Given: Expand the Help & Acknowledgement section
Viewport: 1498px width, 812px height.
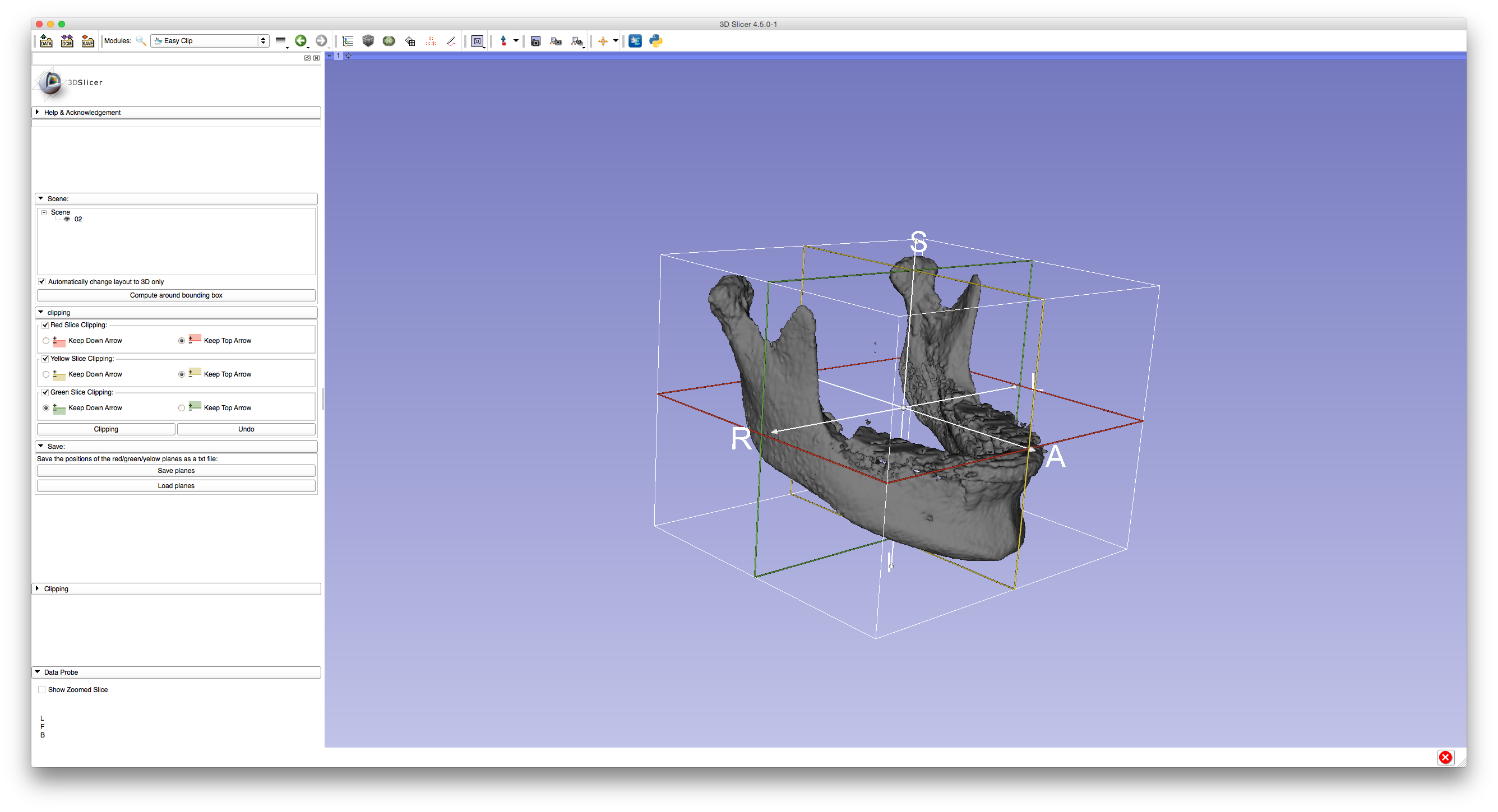Looking at the screenshot, I should (82, 113).
